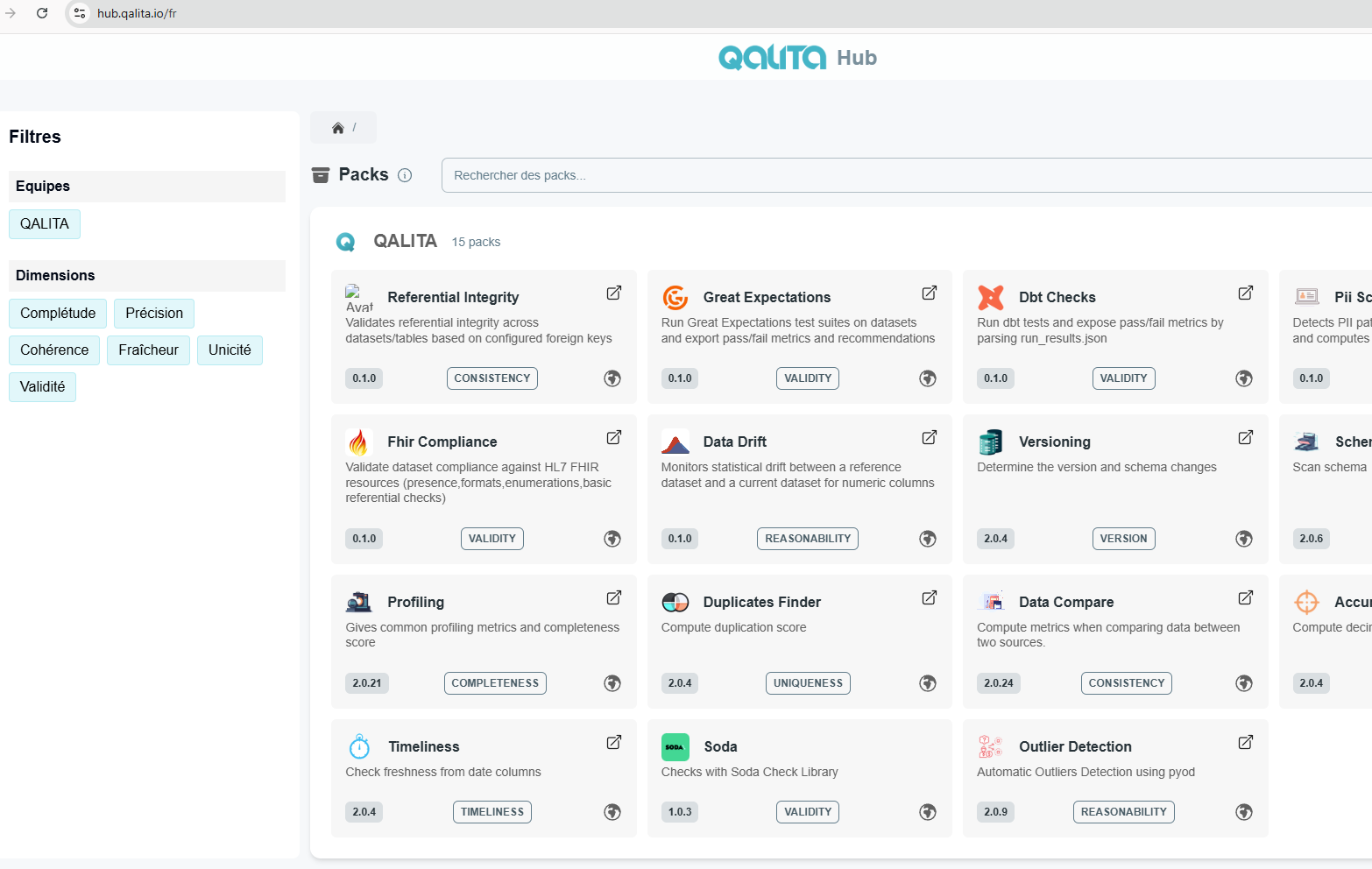Click the QALITA Hub logo

click(x=796, y=58)
